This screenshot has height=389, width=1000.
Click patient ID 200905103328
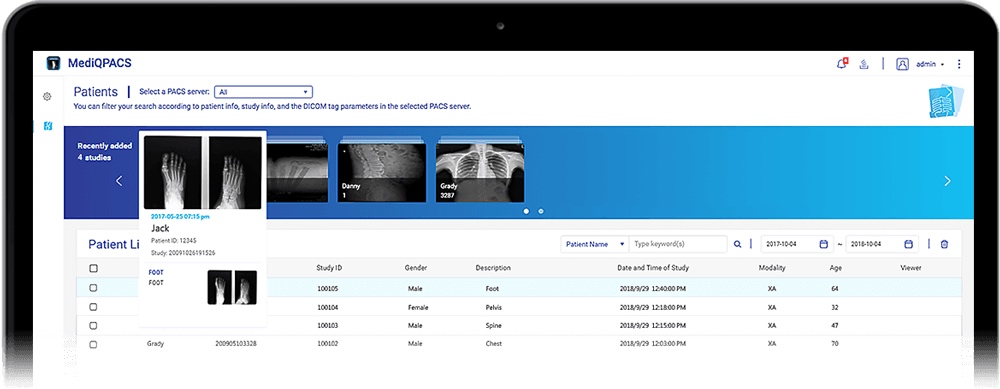tap(236, 344)
